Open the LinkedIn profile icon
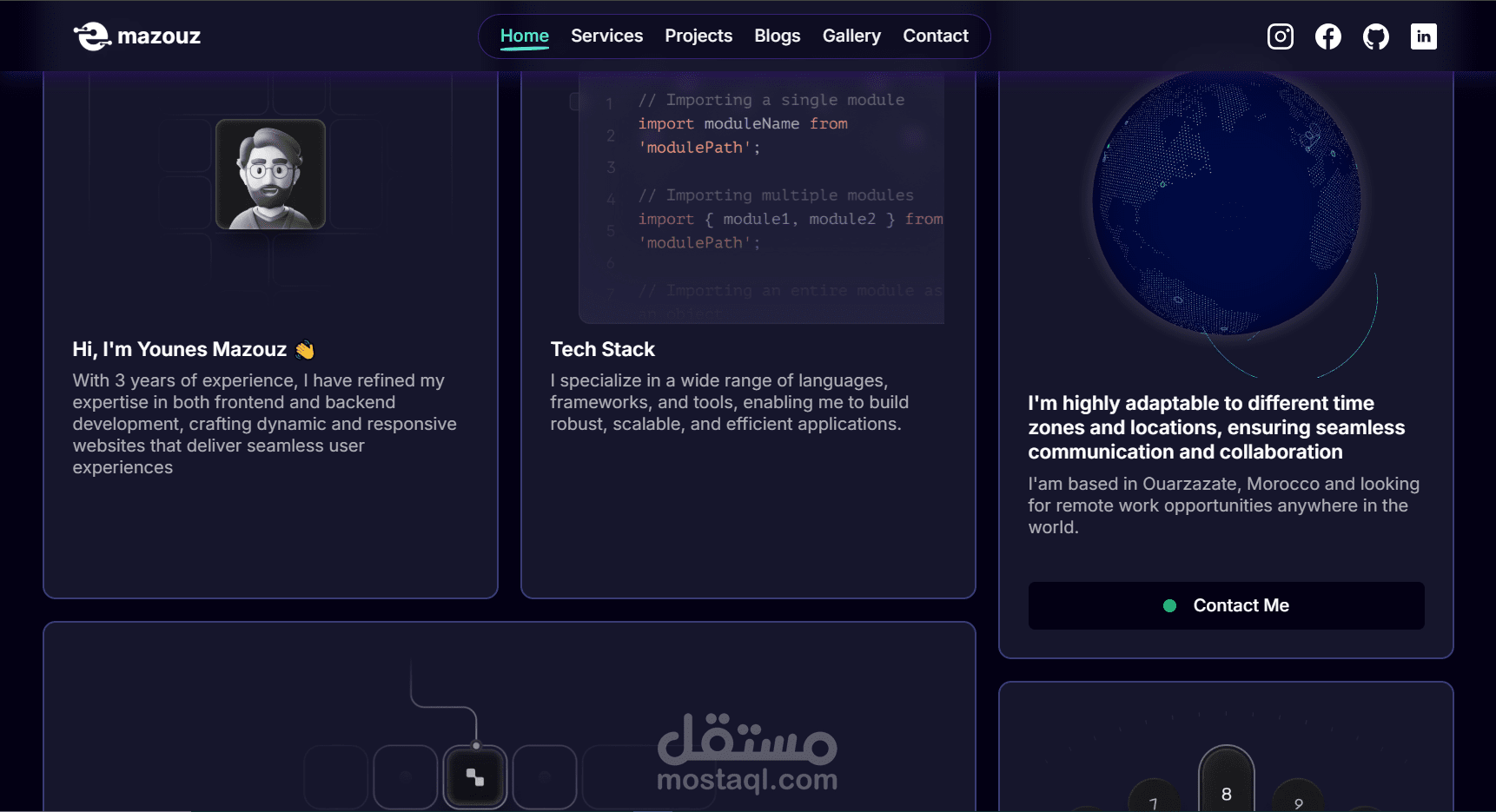Screen dimensions: 1496x812 (x=1424, y=36)
